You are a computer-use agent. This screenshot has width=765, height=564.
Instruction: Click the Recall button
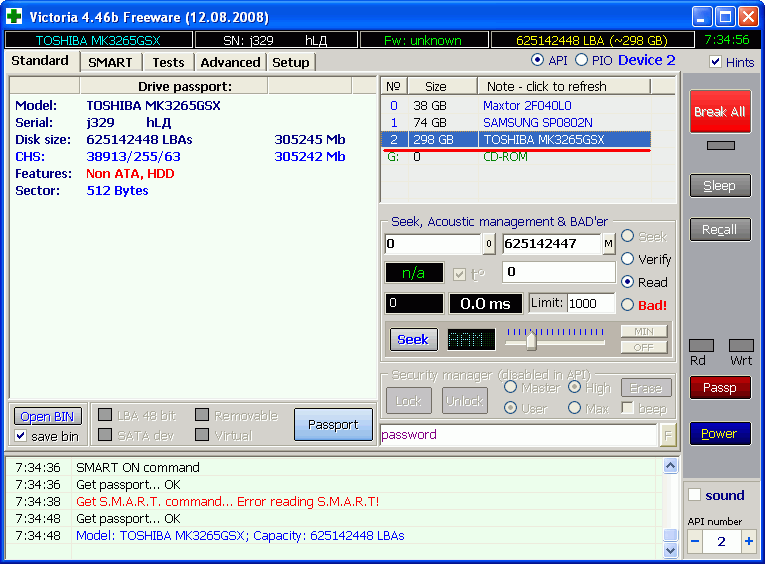click(719, 229)
